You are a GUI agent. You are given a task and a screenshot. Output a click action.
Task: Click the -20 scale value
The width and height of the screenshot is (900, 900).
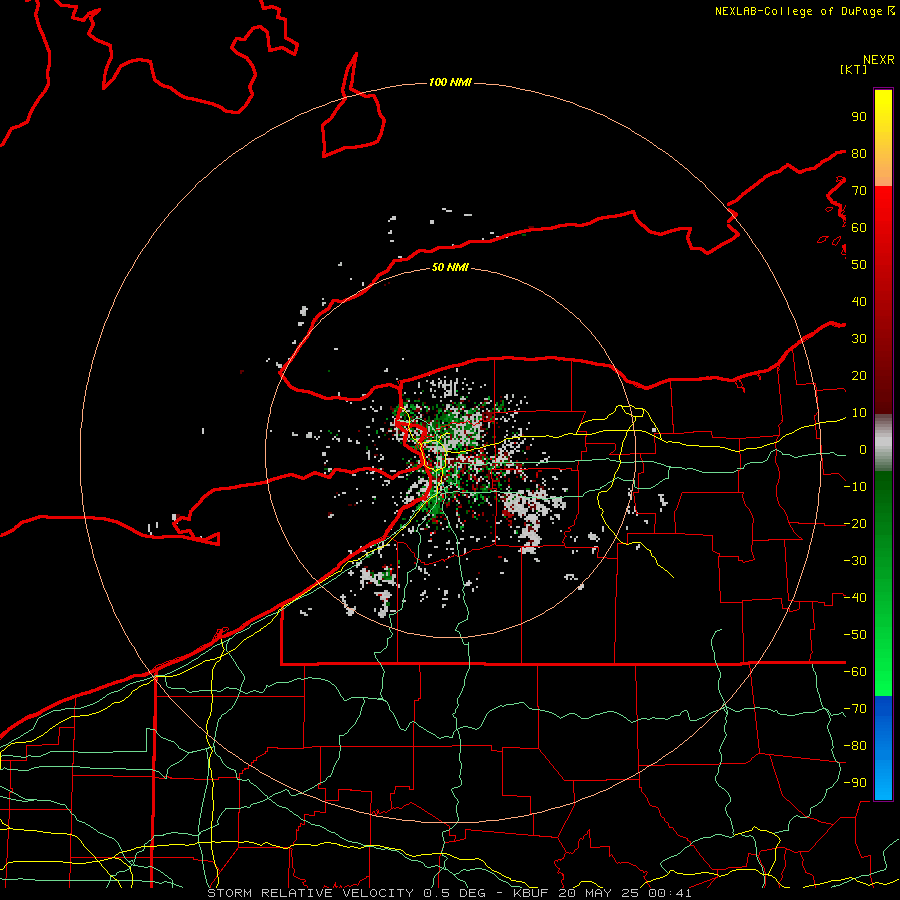coord(855,524)
